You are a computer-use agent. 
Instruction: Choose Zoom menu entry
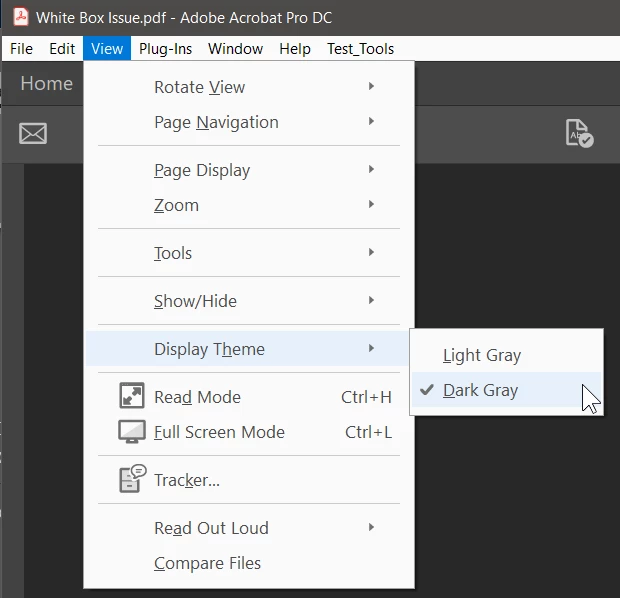(x=249, y=205)
